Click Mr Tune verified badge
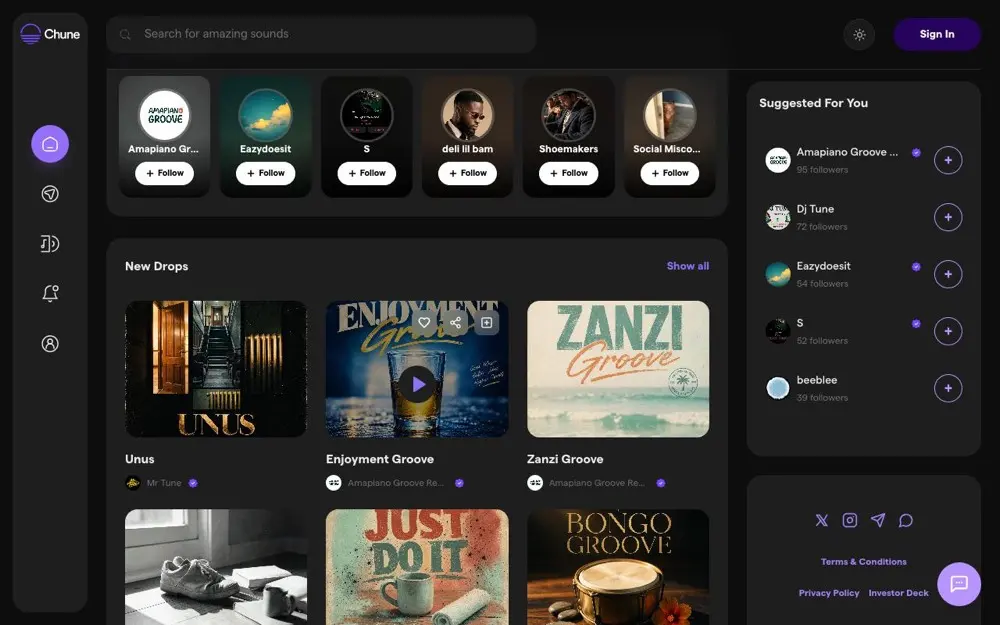 click(x=193, y=483)
